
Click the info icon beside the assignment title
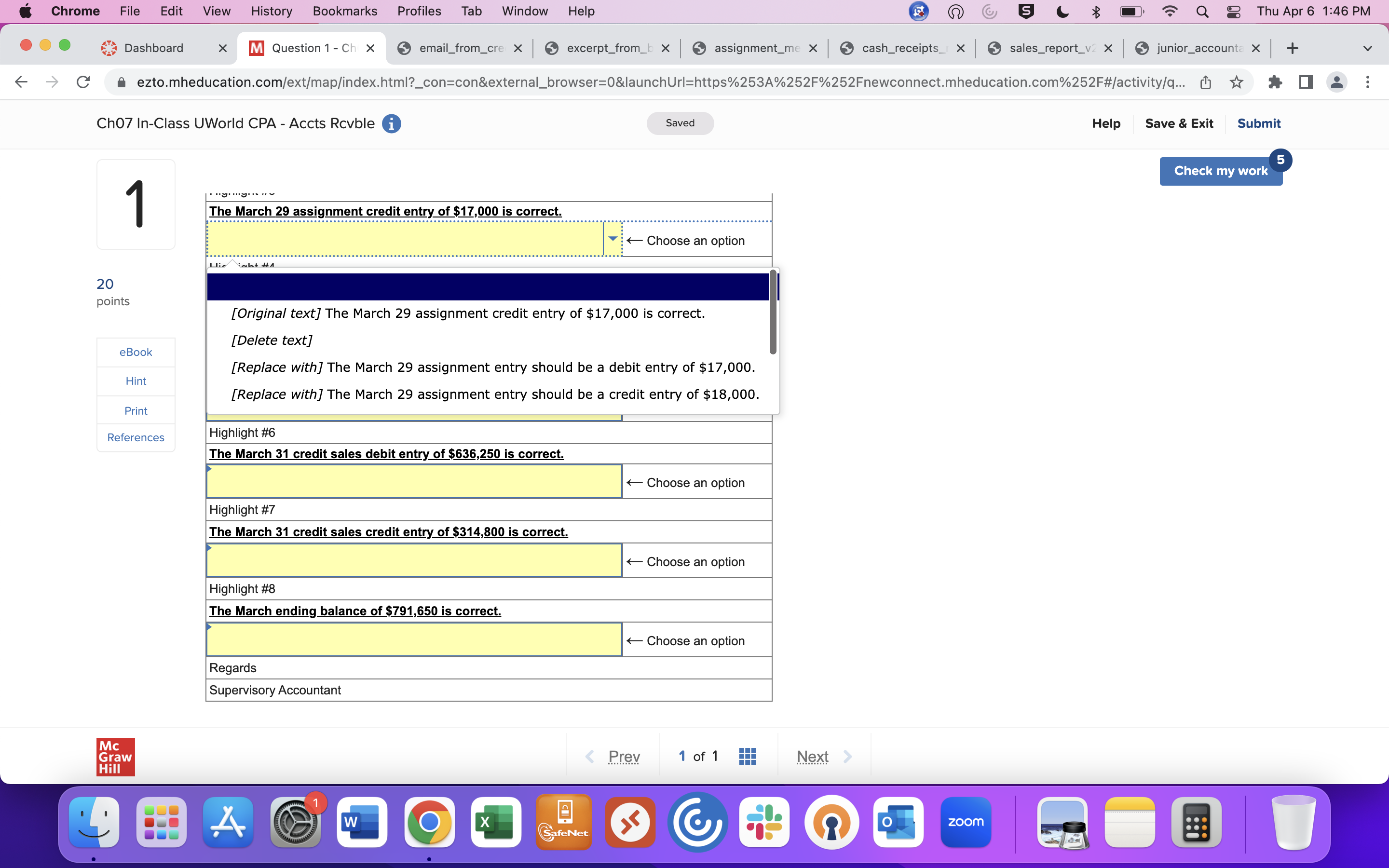click(392, 123)
